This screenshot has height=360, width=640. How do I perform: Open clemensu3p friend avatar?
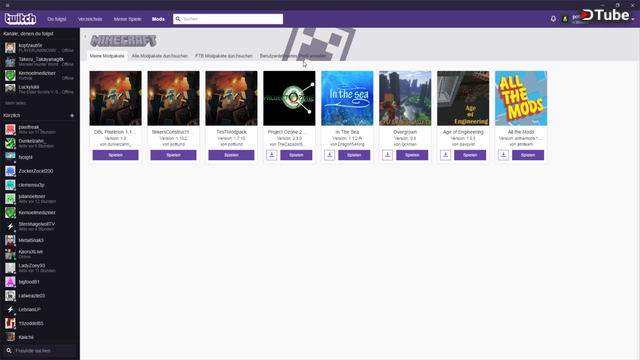[10, 185]
